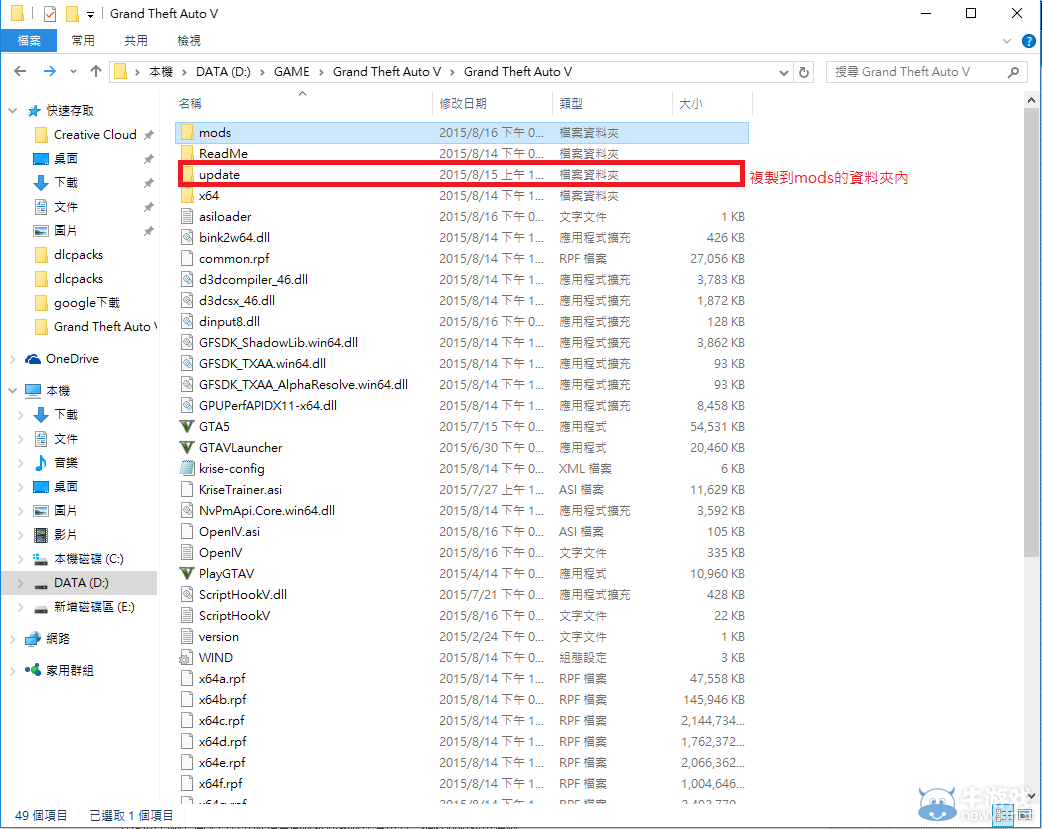Open the 檔案 menu tab
Image resolution: width=1042 pixels, height=829 pixels.
pos(29,41)
